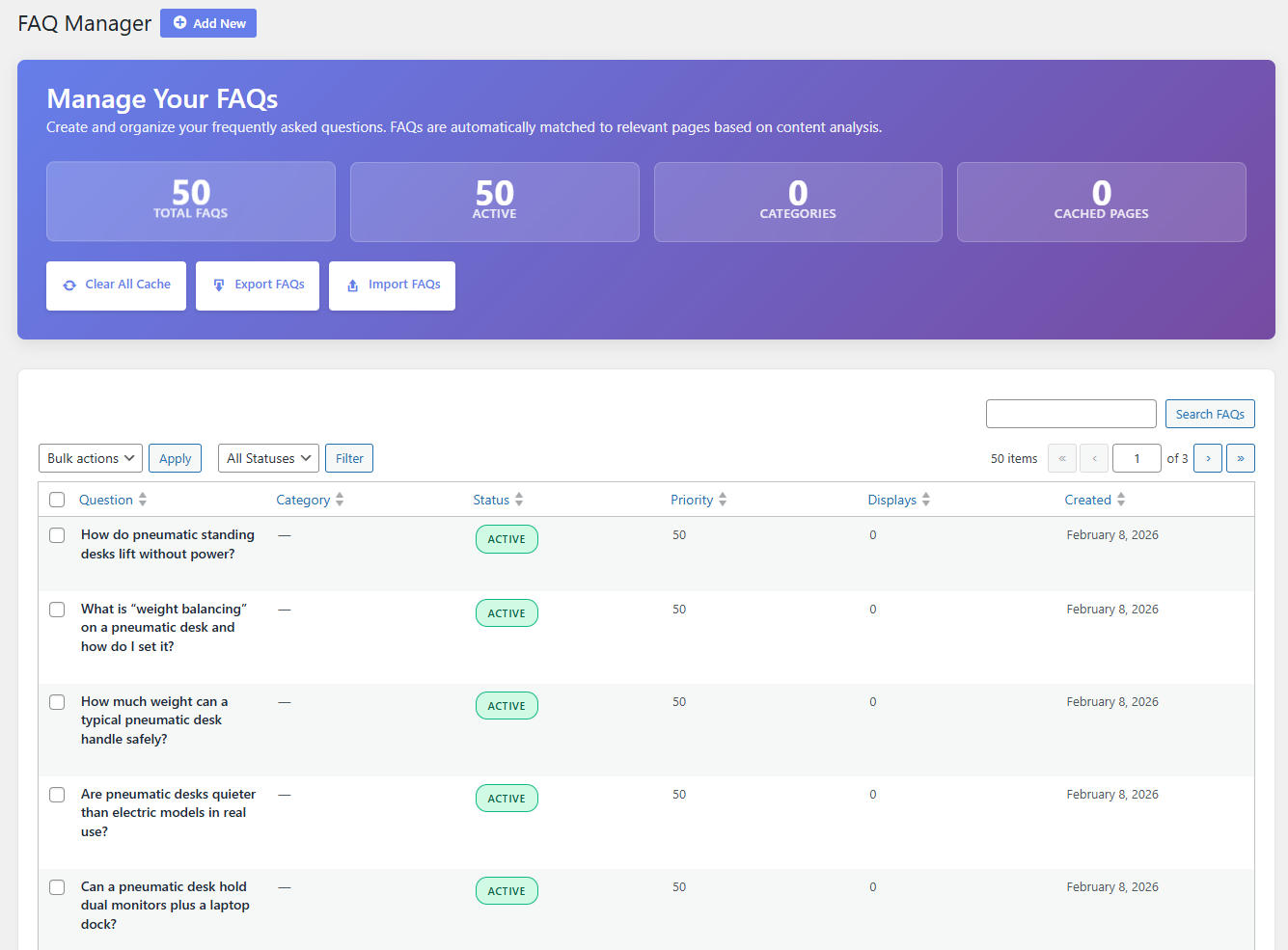1288x950 pixels.
Task: Click sort arrows beside Created column
Action: 1120,500
